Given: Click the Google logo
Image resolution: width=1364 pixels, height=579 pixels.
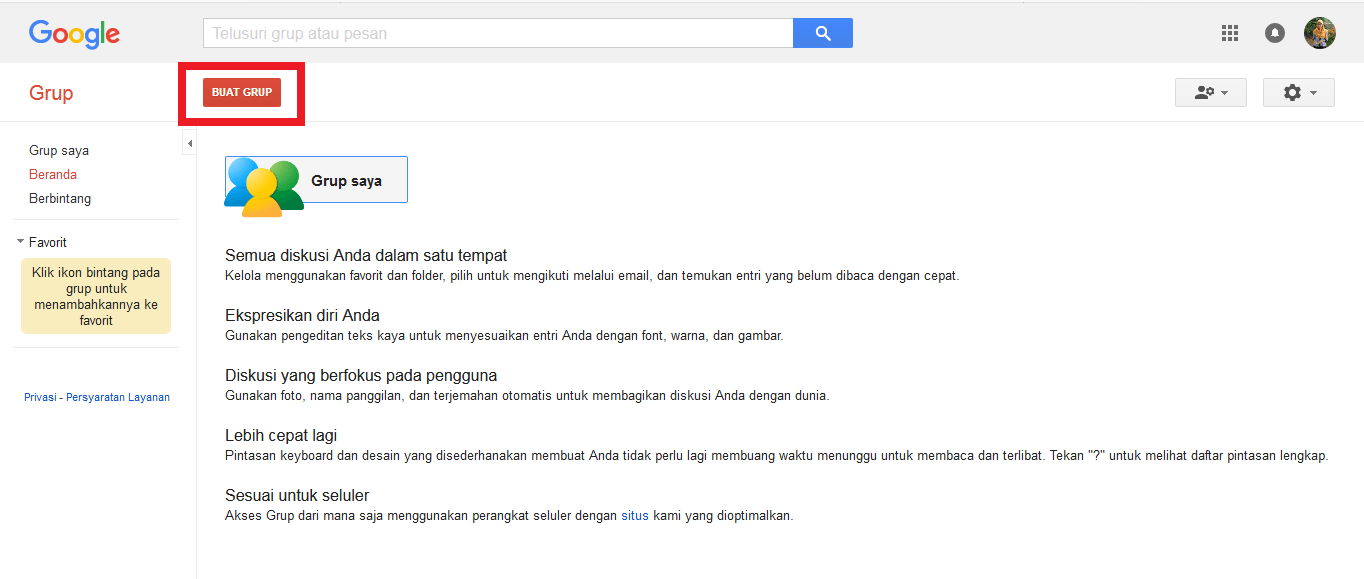Looking at the screenshot, I should pos(74,34).
